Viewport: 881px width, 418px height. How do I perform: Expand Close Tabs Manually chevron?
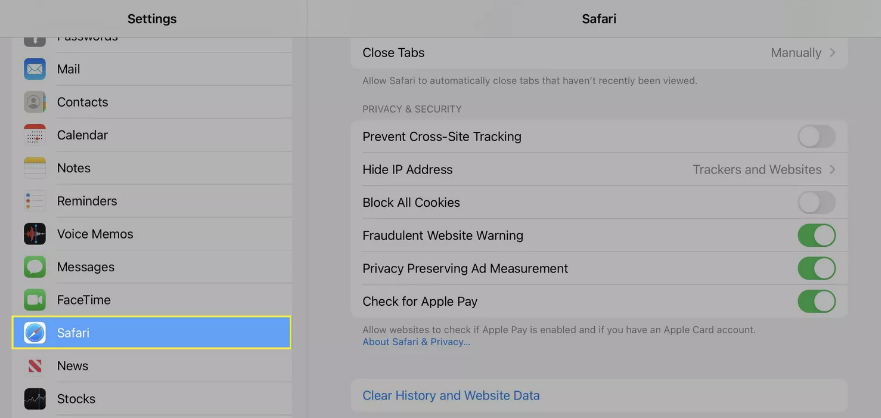coord(833,53)
